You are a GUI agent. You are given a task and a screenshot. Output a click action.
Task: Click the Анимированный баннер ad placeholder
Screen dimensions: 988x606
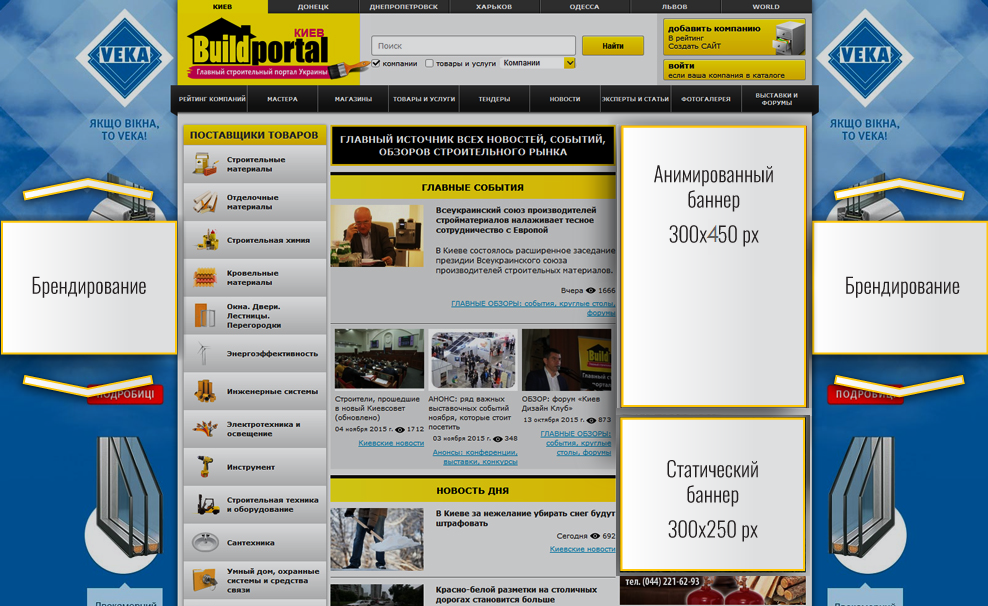(x=713, y=266)
